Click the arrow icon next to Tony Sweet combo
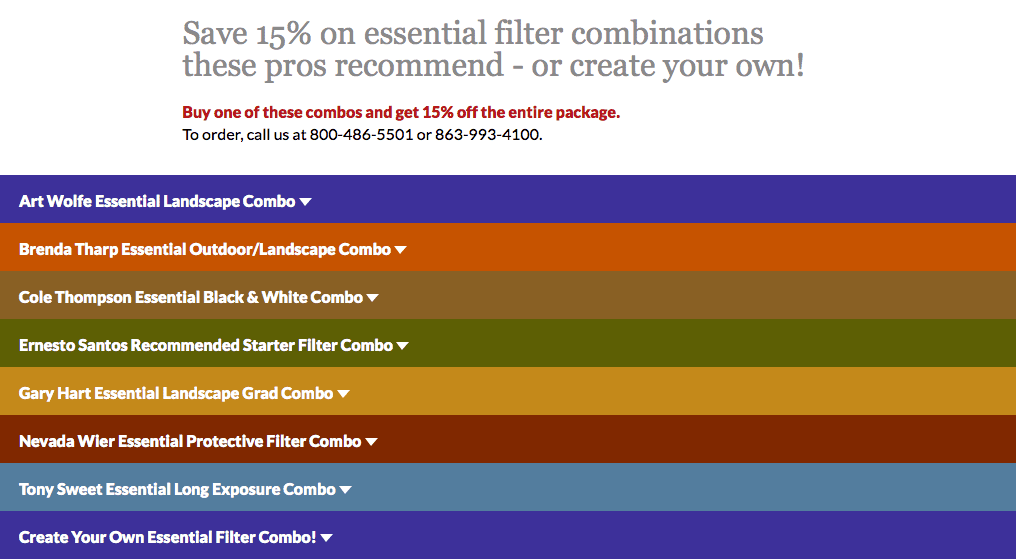The height and width of the screenshot is (559, 1016). click(x=345, y=489)
